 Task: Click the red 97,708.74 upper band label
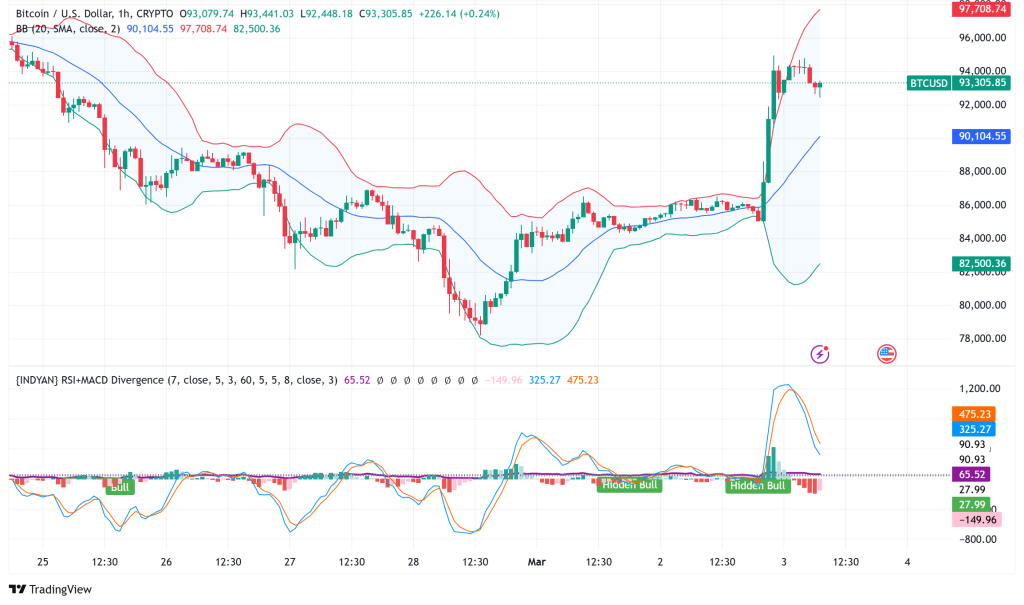coord(982,9)
